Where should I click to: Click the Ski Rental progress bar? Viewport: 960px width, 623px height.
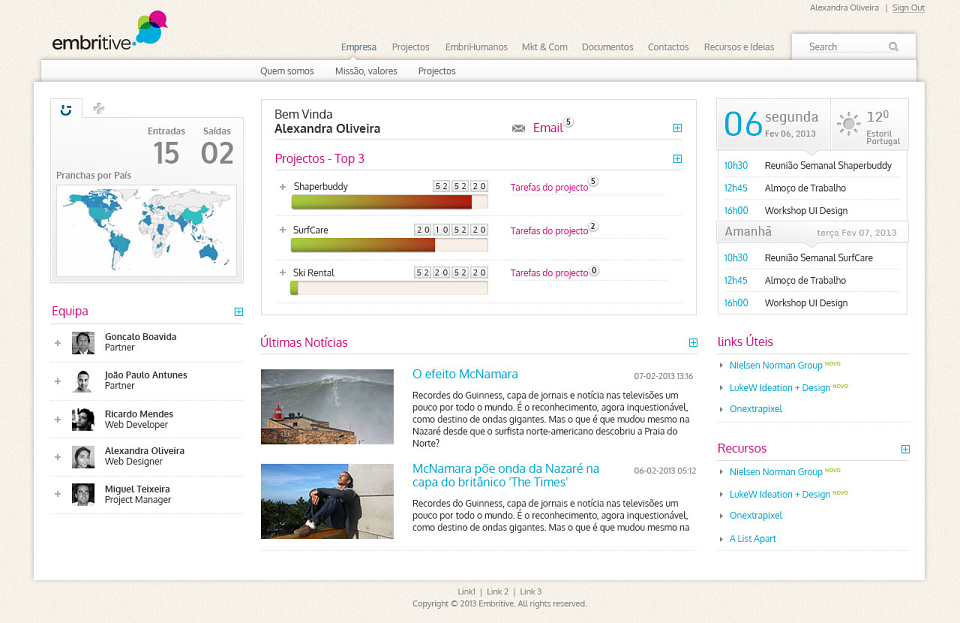pyautogui.click(x=389, y=288)
